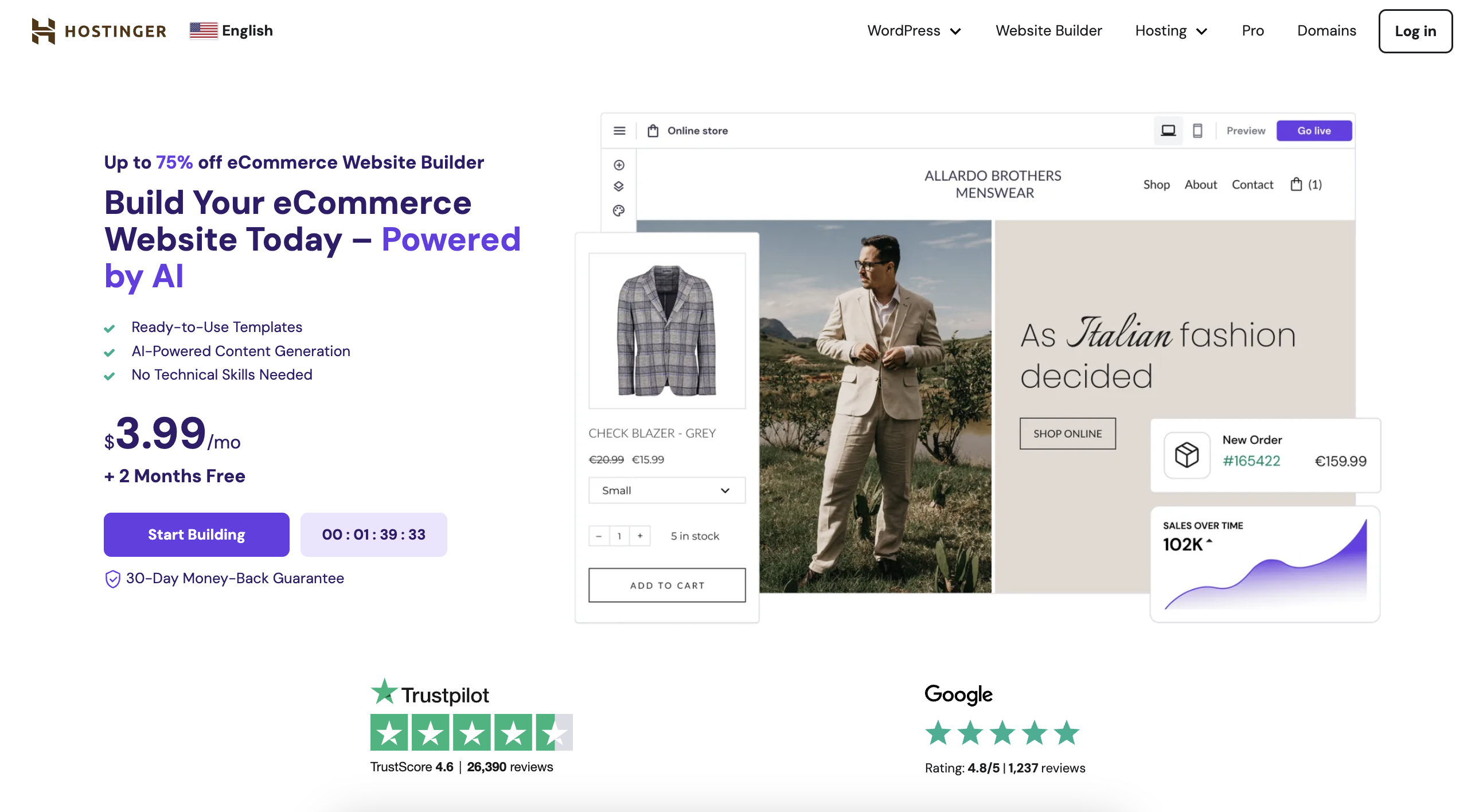Open the hamburger menu in the builder
This screenshot has height=812, width=1483.
coord(619,131)
